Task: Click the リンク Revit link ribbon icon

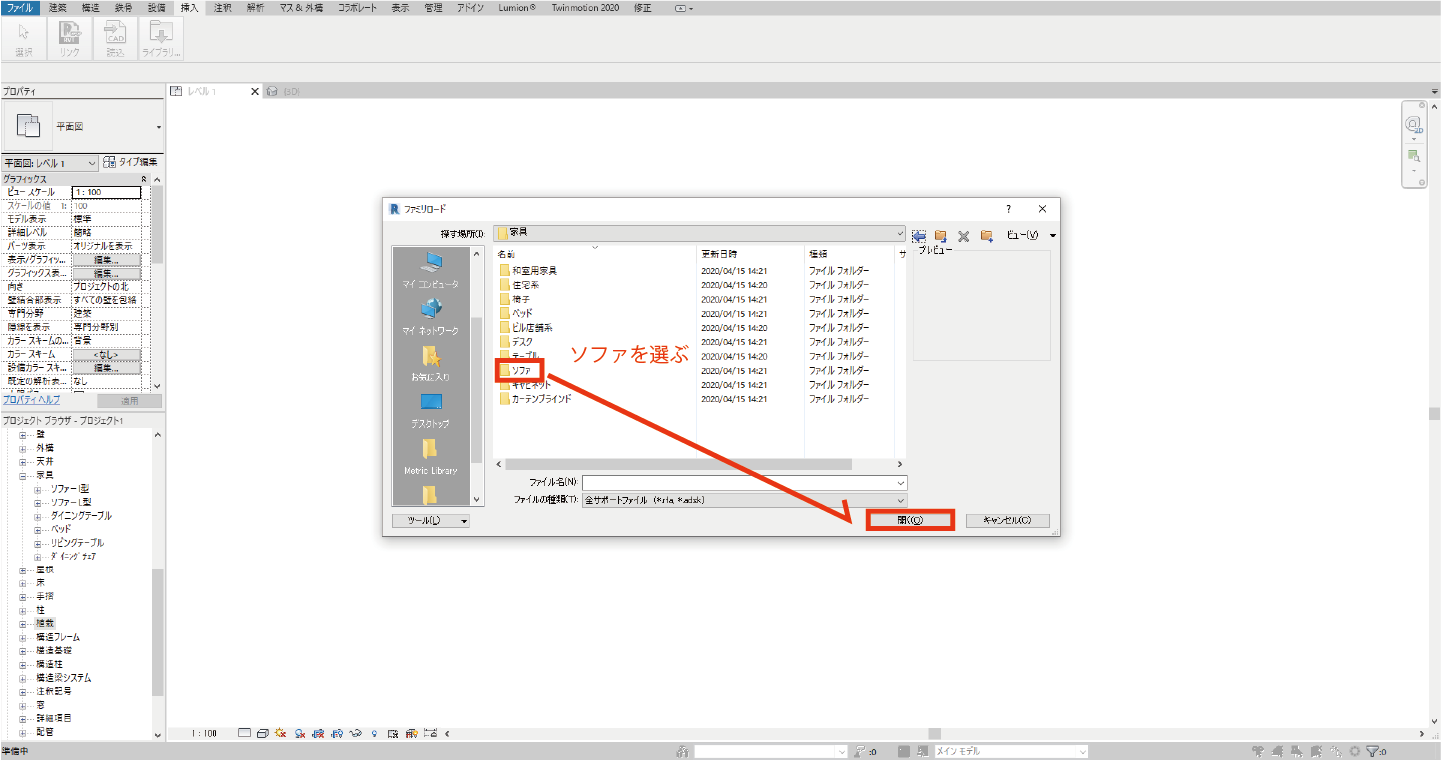Action: point(69,38)
